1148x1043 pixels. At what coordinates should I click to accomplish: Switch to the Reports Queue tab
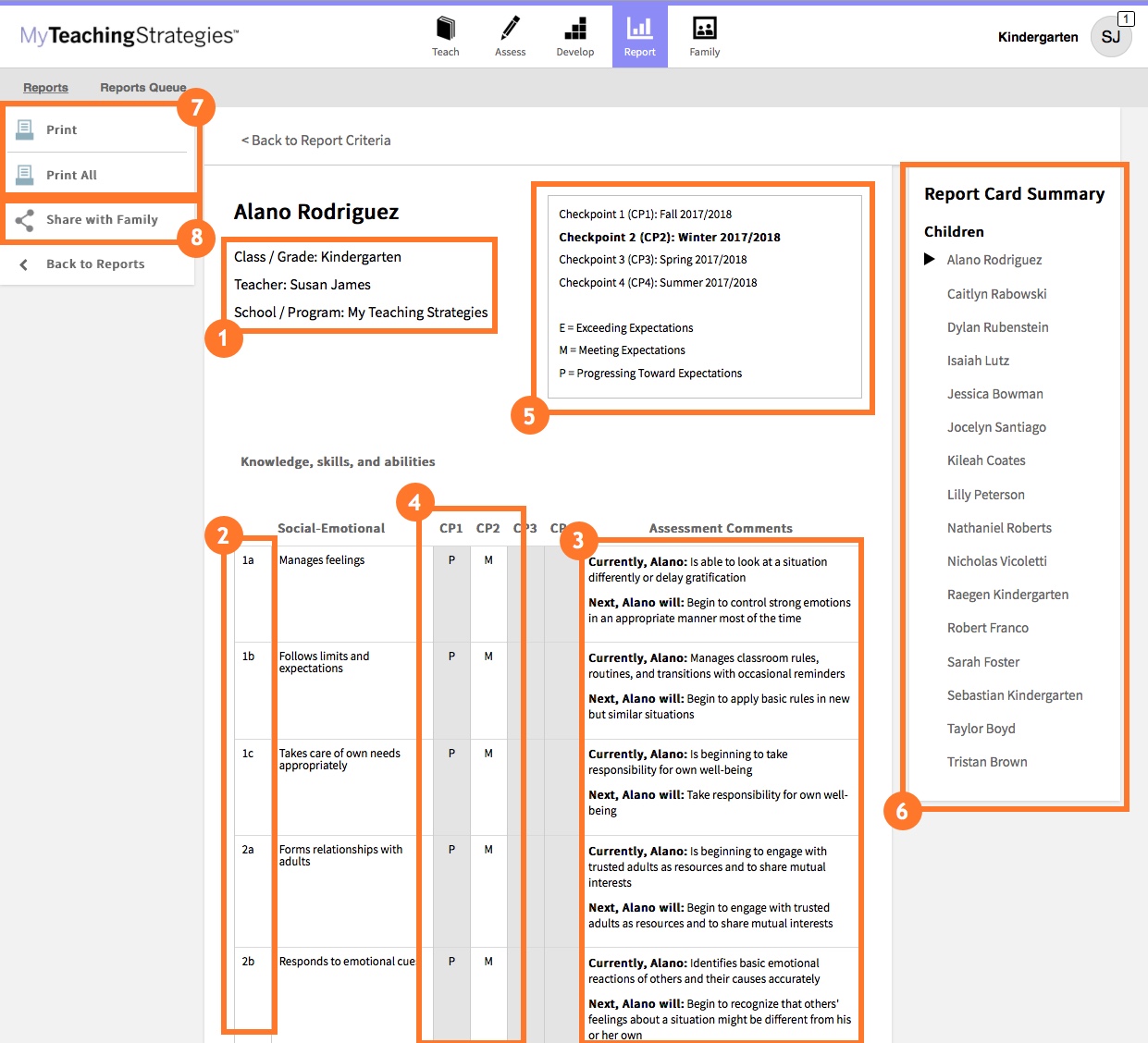(x=142, y=88)
